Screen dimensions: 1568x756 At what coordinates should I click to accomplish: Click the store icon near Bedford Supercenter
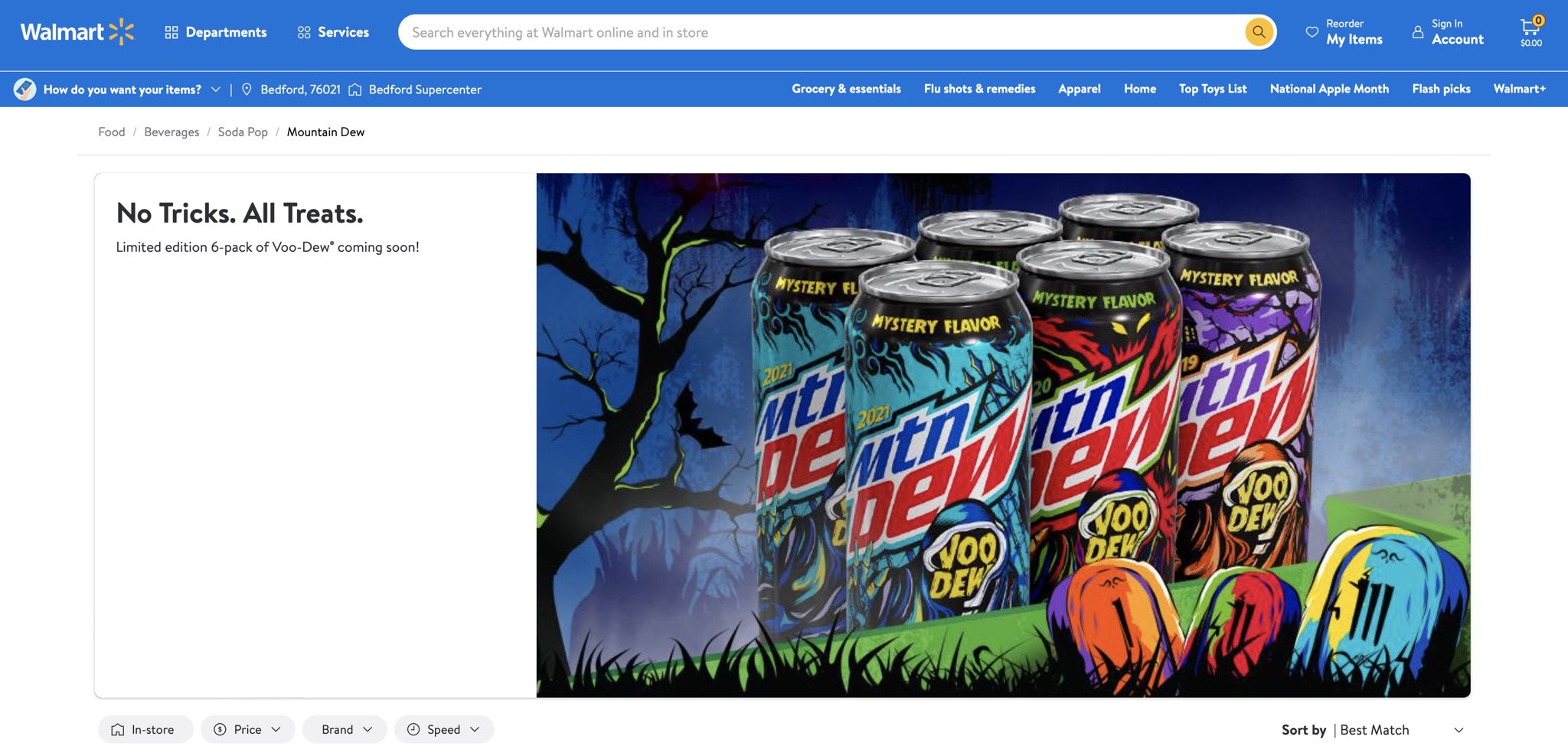coord(355,90)
